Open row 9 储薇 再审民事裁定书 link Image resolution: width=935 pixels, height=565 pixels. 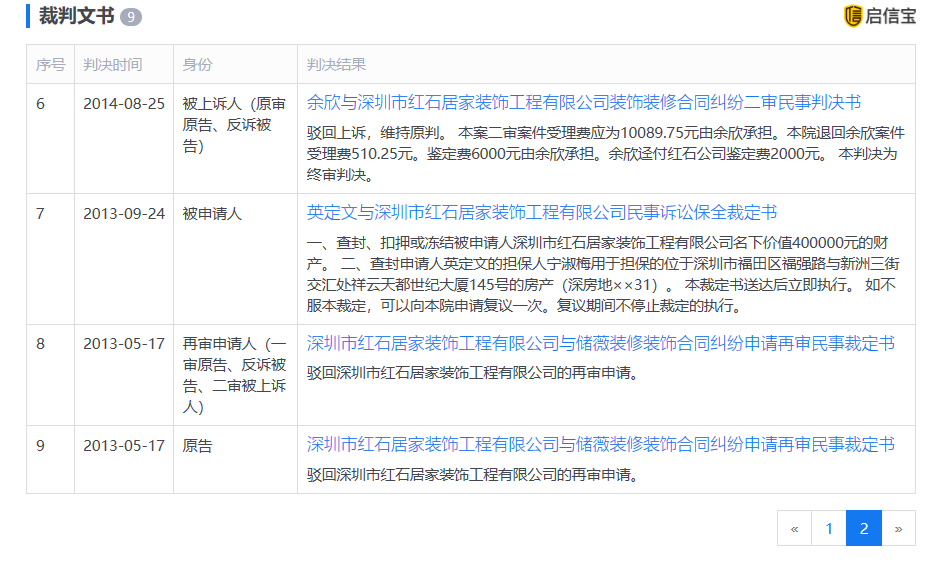[600, 445]
